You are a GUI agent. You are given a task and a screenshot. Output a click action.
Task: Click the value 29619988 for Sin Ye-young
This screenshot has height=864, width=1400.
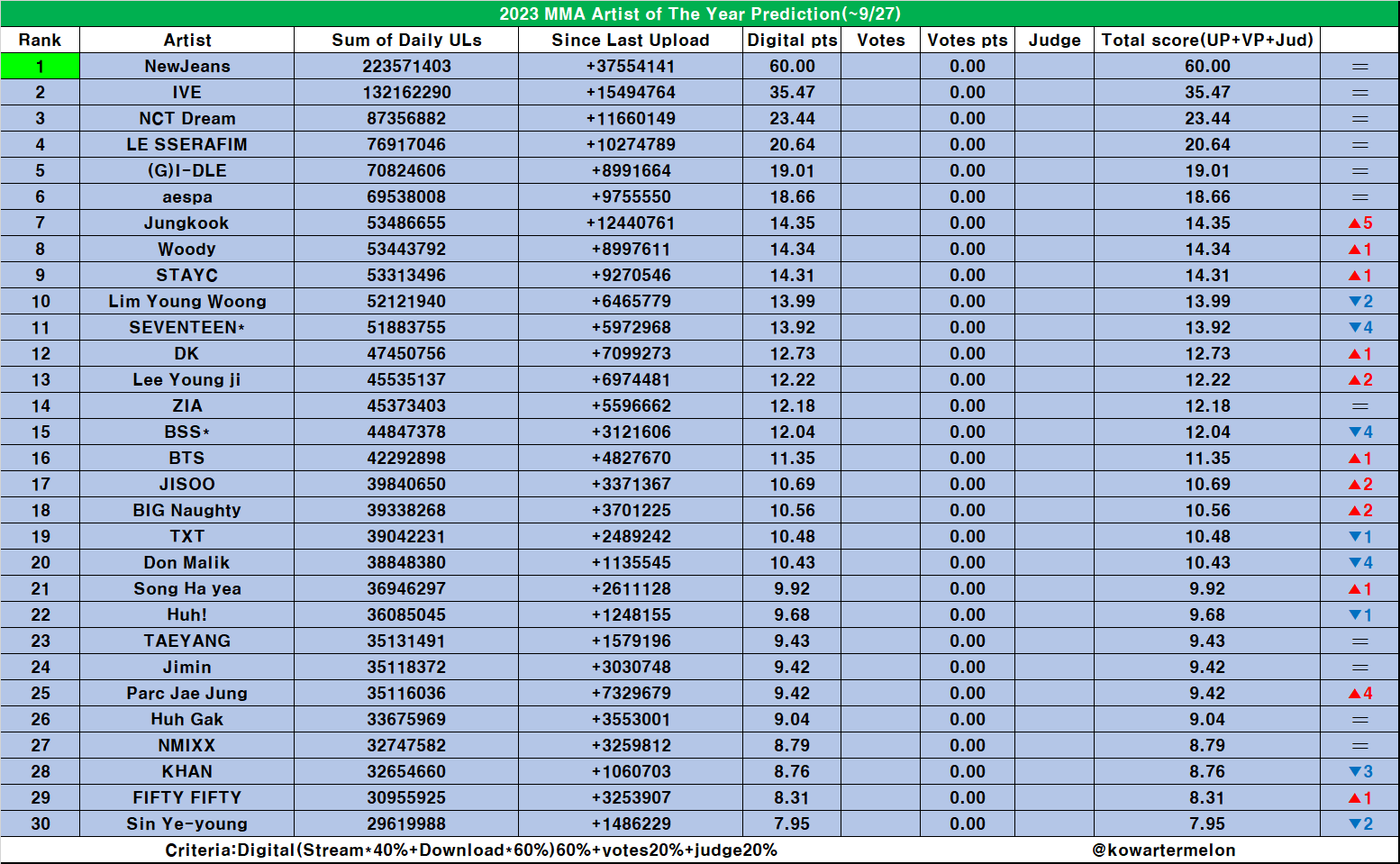tap(406, 823)
